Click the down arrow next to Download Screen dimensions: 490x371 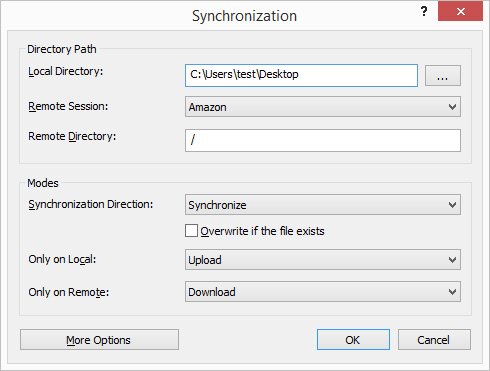tap(452, 292)
